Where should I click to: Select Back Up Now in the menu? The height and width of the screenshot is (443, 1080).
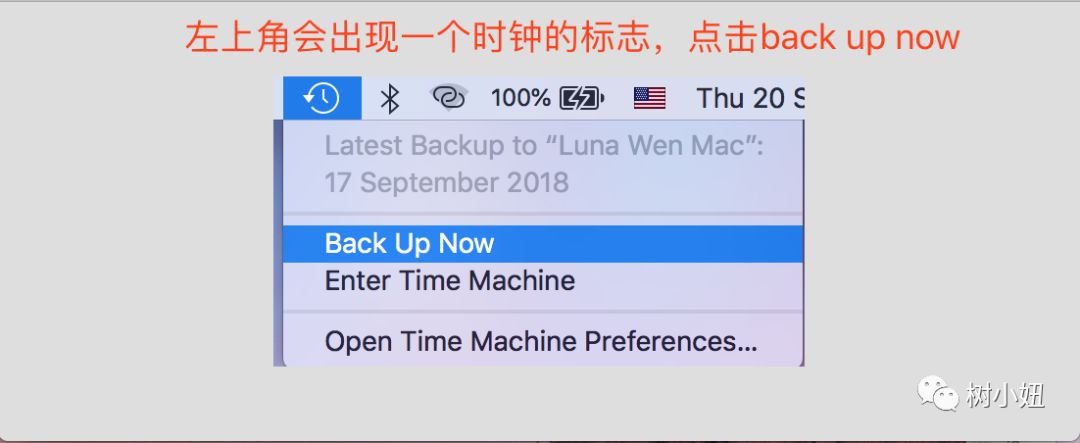[543, 244]
